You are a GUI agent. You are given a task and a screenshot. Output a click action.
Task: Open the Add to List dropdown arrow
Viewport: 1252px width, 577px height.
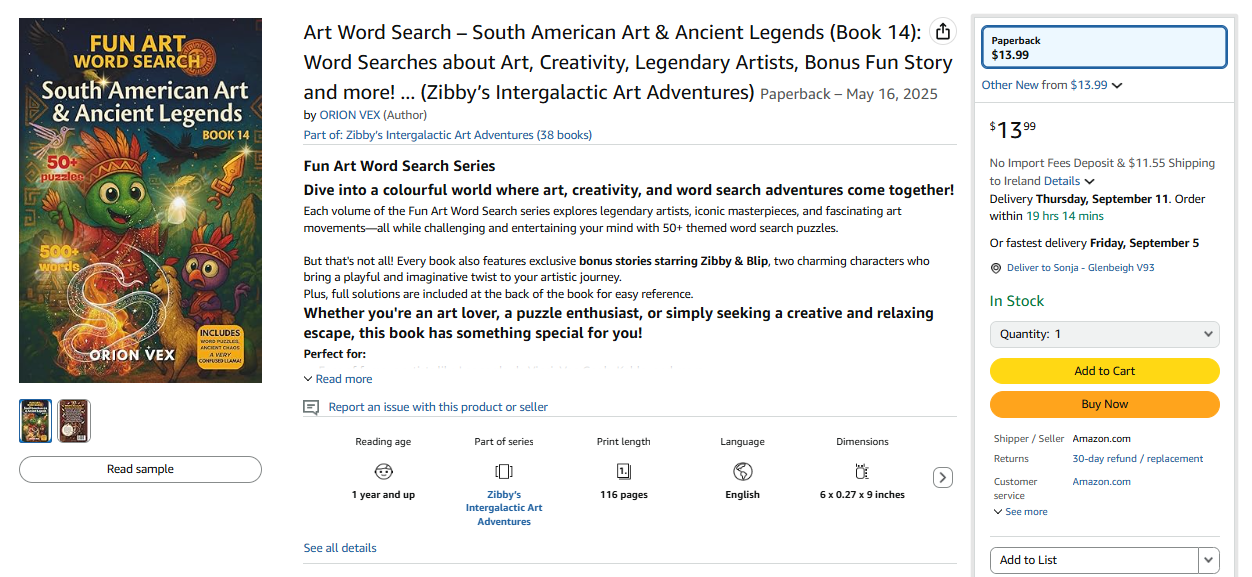click(x=1209, y=560)
